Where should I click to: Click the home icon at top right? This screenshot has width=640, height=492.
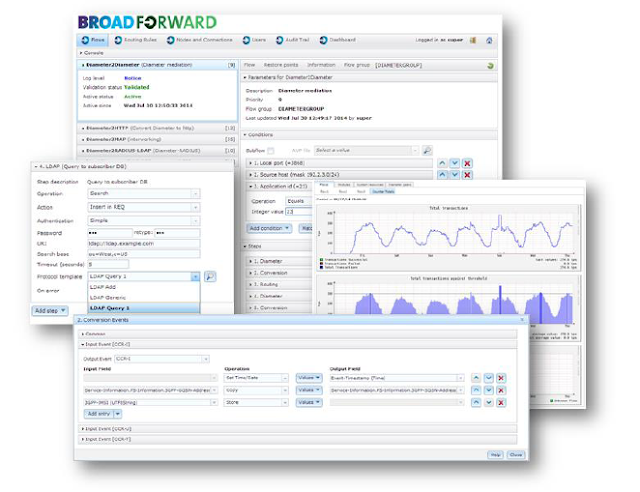[489, 40]
